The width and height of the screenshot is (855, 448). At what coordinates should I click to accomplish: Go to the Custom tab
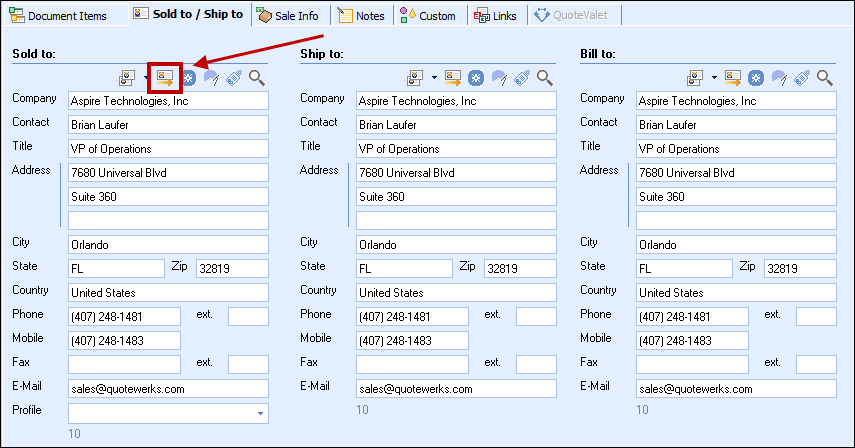(x=428, y=15)
